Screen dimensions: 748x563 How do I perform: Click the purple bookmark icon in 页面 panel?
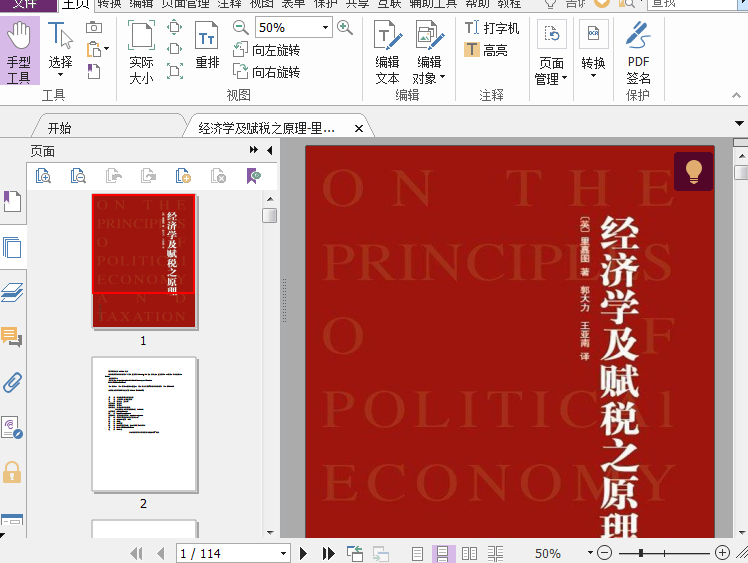[x=253, y=176]
